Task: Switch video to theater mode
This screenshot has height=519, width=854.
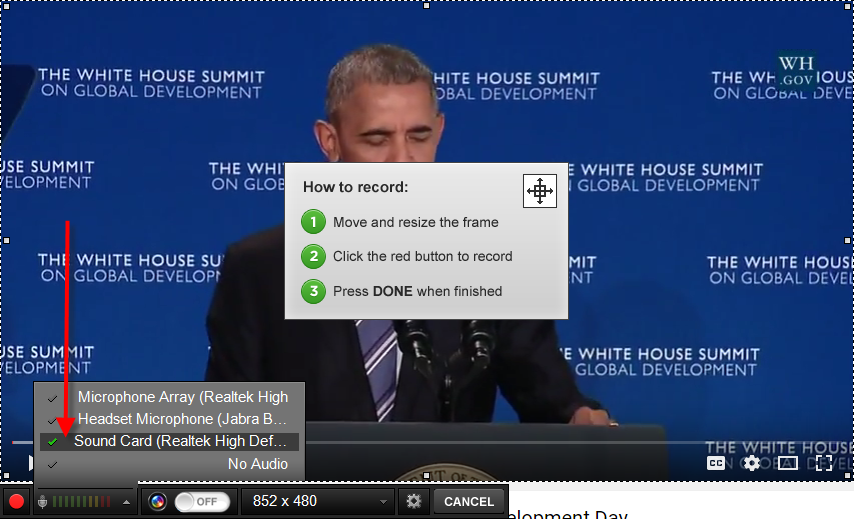Action: [x=788, y=463]
